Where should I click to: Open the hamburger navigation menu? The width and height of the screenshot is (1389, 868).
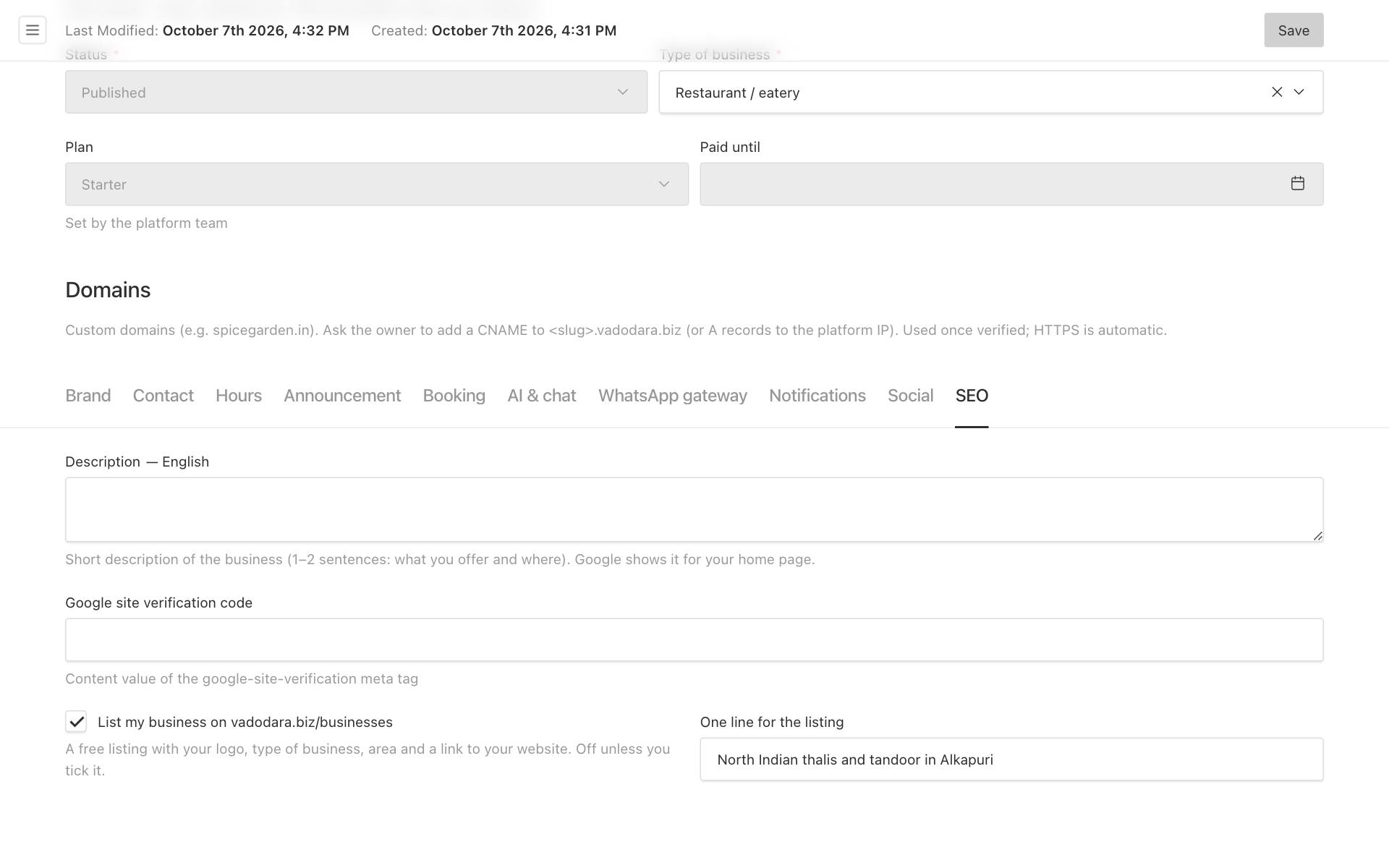(x=33, y=30)
